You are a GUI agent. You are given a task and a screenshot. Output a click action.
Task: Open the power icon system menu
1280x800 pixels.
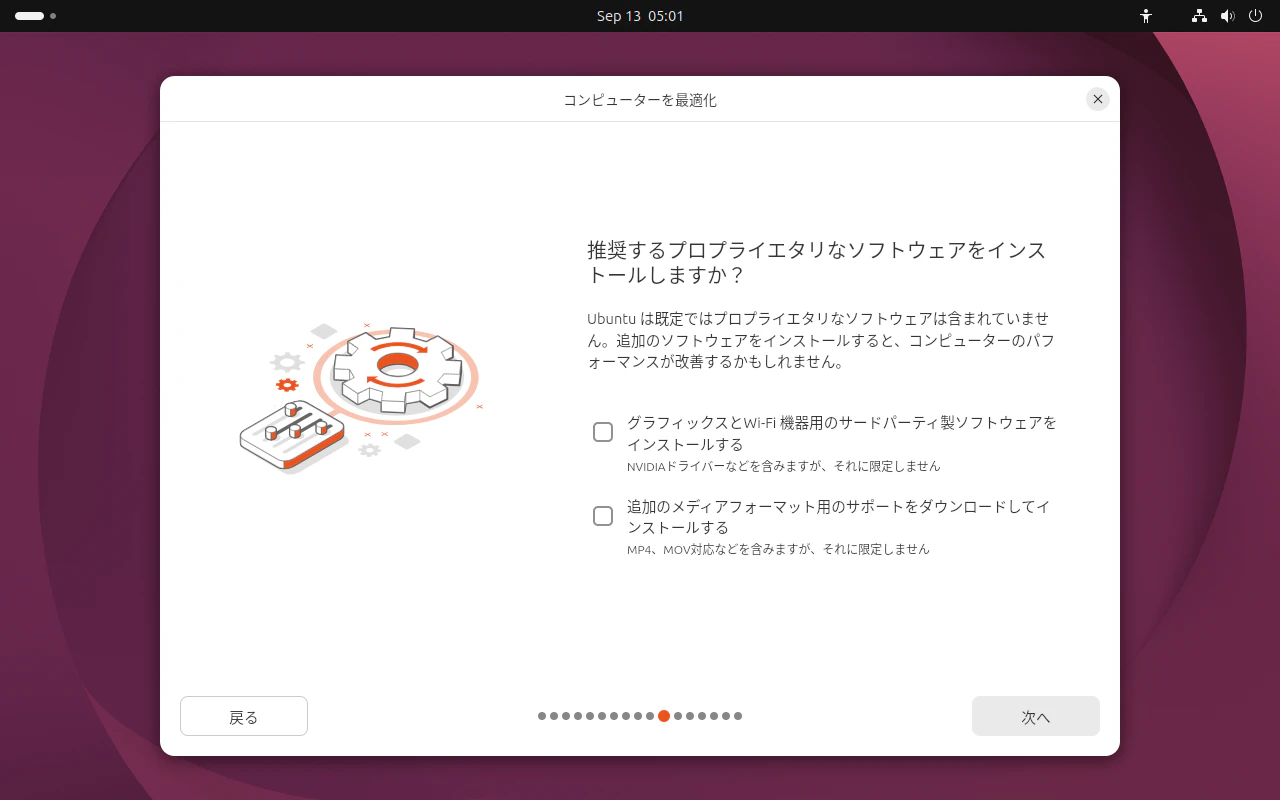click(1256, 16)
